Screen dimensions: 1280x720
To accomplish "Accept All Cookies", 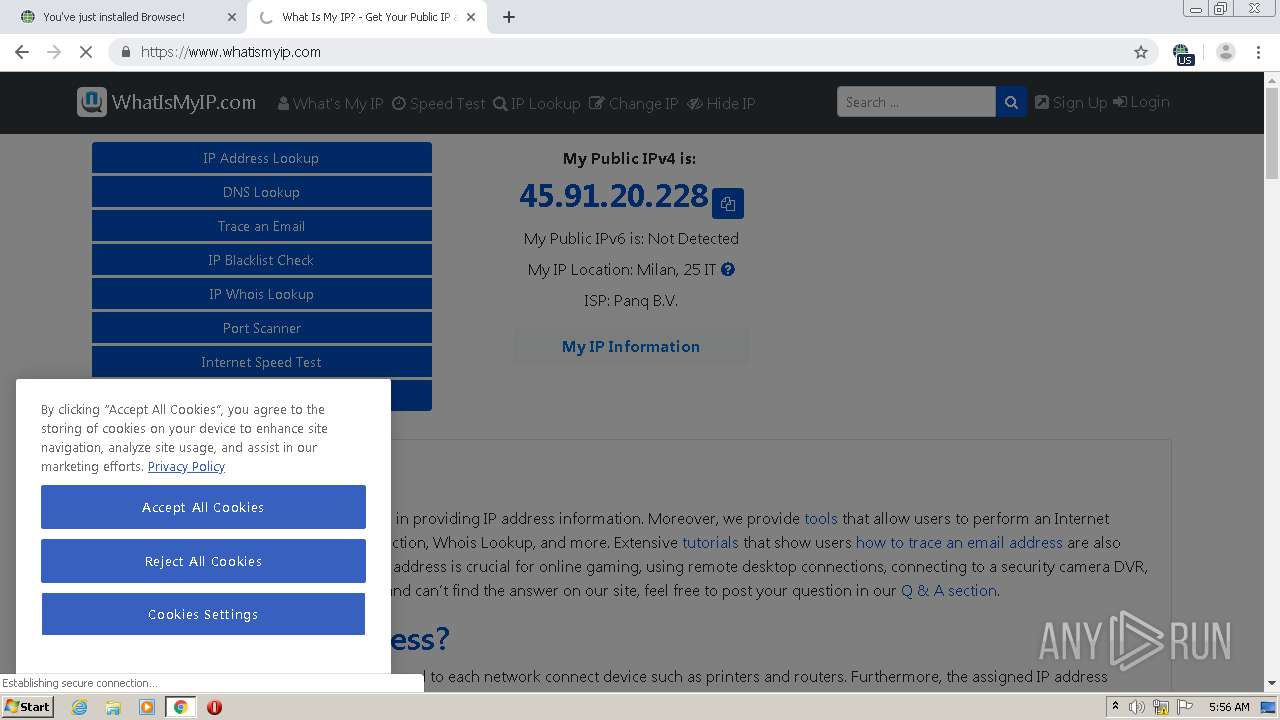I will [x=203, y=507].
